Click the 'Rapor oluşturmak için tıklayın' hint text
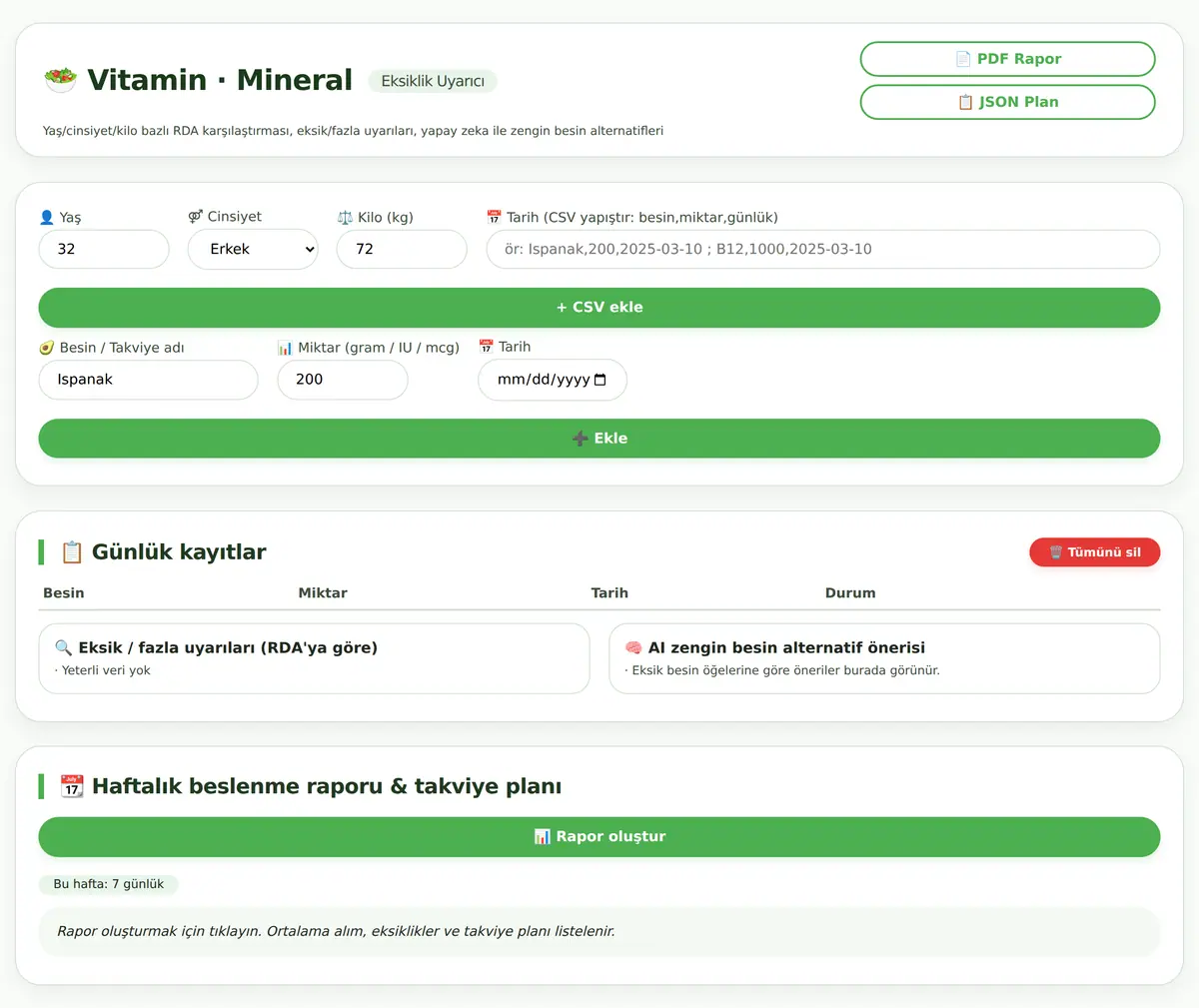This screenshot has height=1008, width=1199. pos(336,931)
